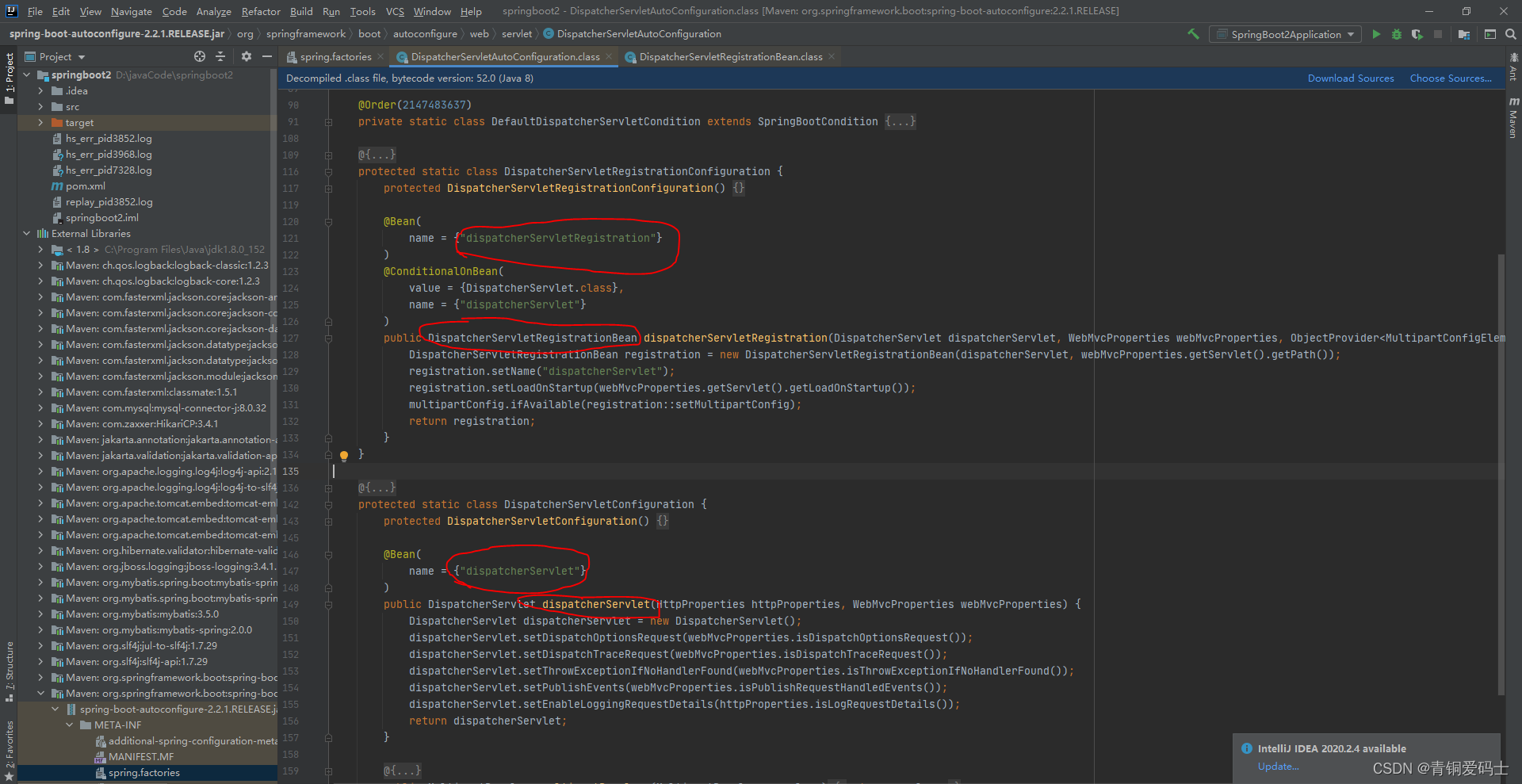Select spring.factories in the Project tree
1522x784 pixels.
click(144, 773)
